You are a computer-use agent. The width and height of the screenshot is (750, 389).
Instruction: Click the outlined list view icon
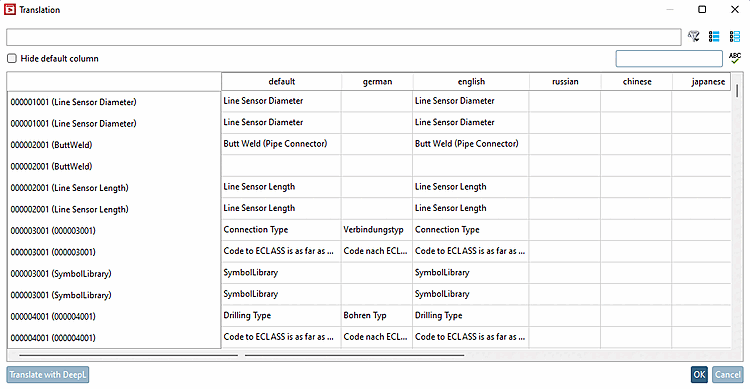click(x=735, y=36)
